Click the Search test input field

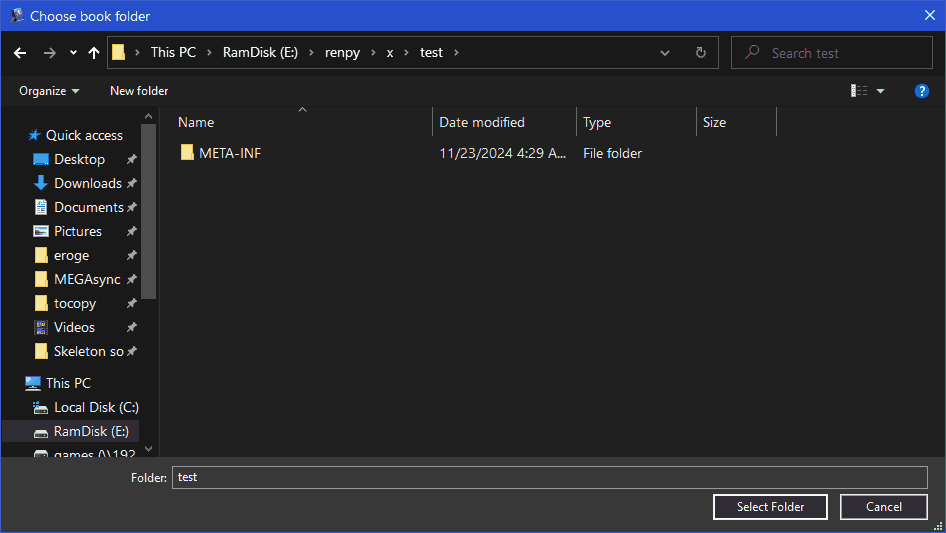point(831,53)
